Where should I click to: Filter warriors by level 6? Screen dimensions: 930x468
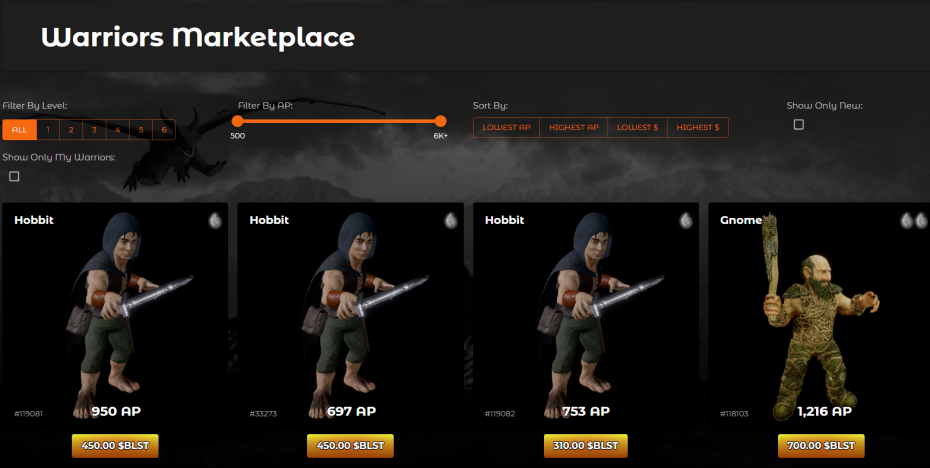164,129
